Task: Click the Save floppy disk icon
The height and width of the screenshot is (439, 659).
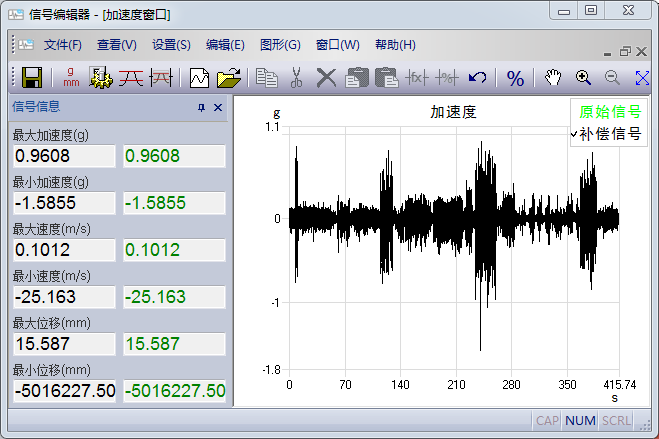Action: 30,77
